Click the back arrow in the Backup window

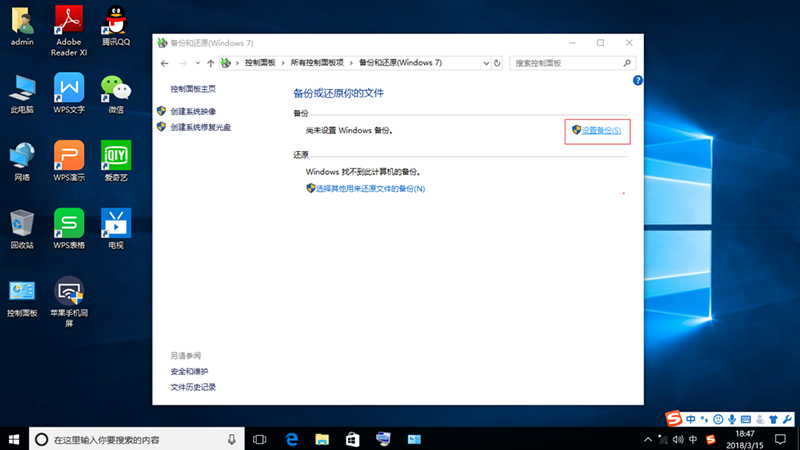164,63
